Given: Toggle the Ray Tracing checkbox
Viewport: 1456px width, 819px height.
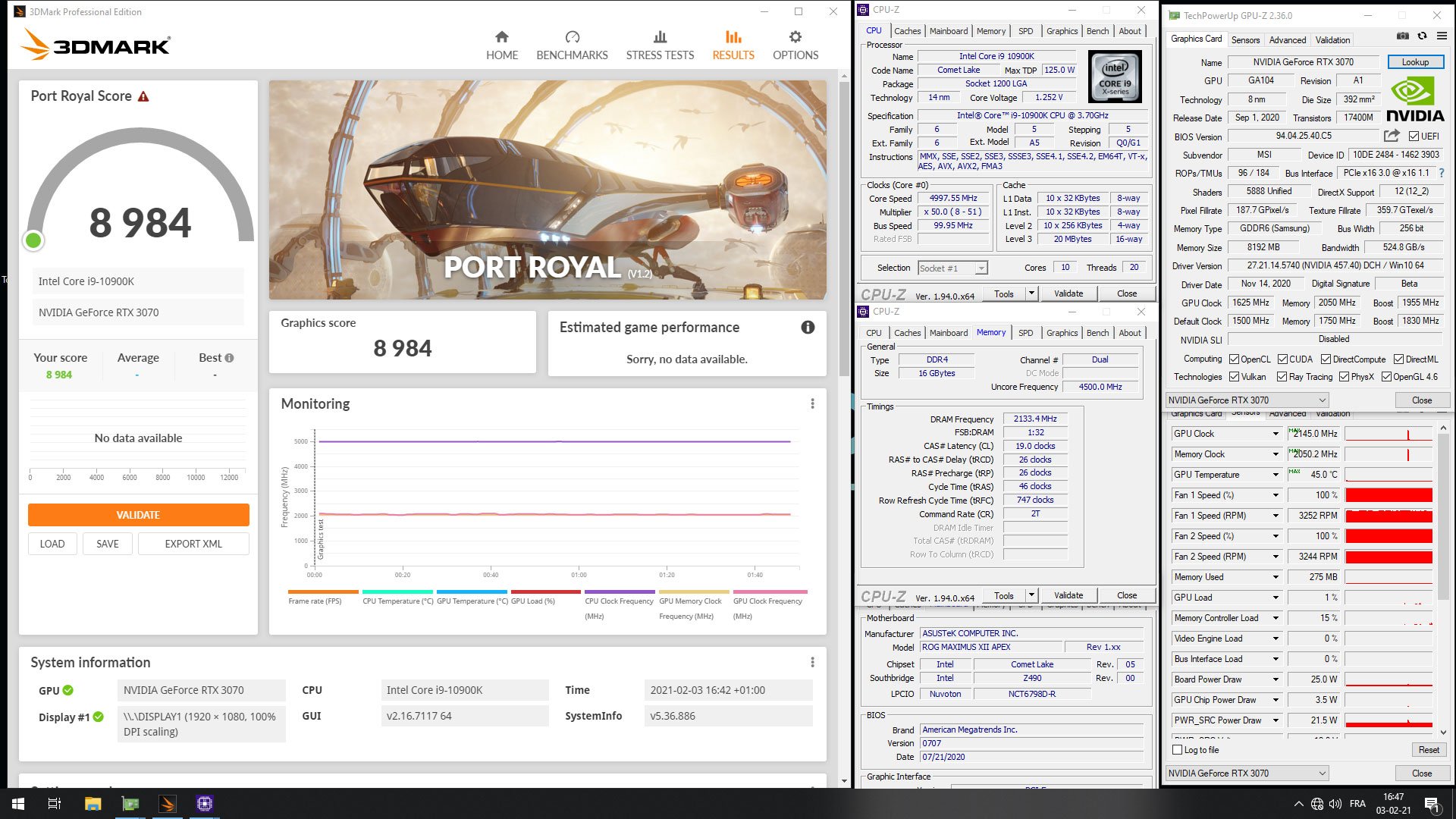Looking at the screenshot, I should (1282, 377).
